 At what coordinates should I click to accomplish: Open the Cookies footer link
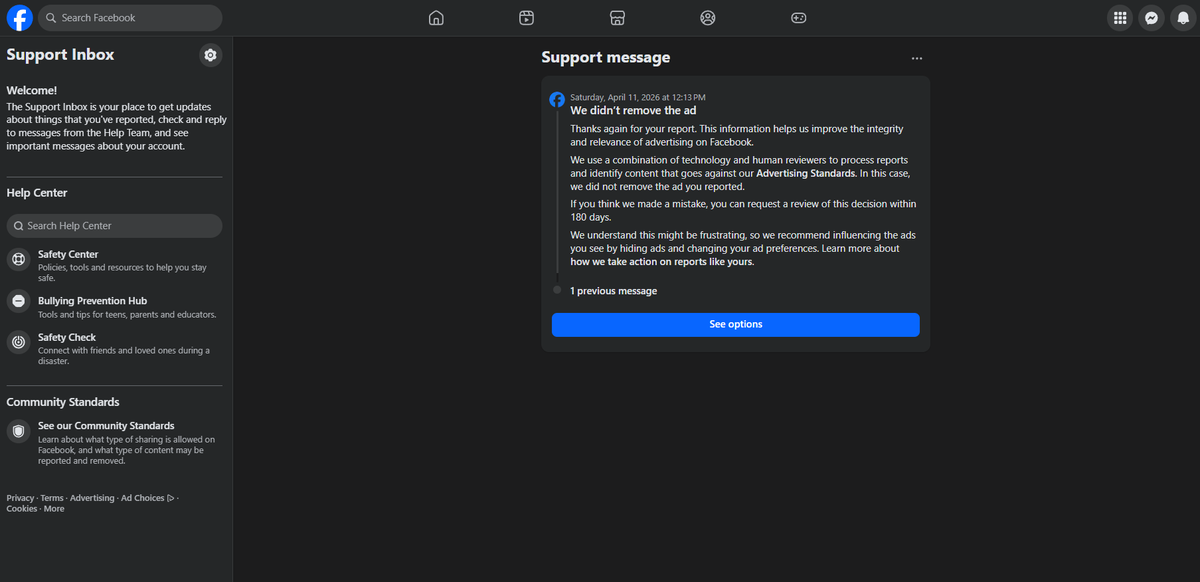tap(22, 509)
